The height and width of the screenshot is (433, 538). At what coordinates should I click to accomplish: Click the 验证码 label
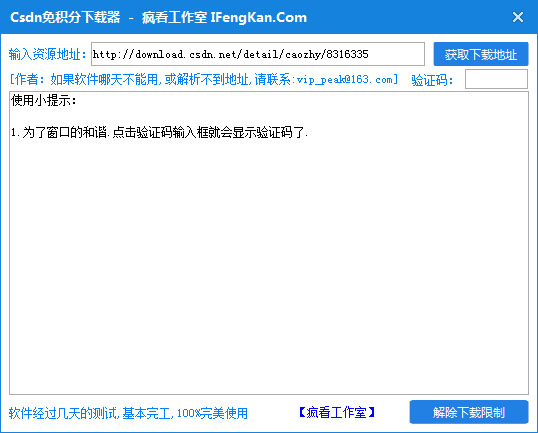[432, 80]
